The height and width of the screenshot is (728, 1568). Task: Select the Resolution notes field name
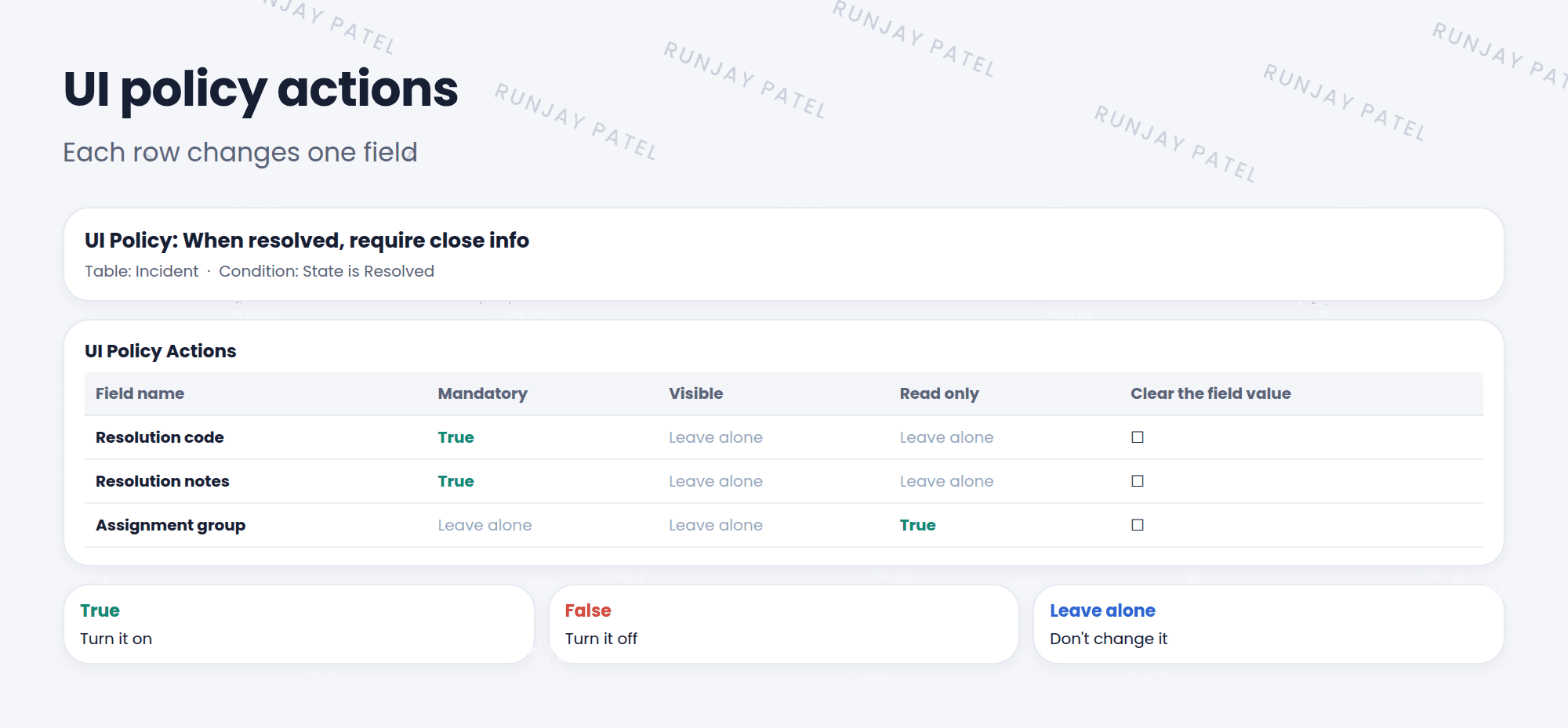click(x=162, y=481)
